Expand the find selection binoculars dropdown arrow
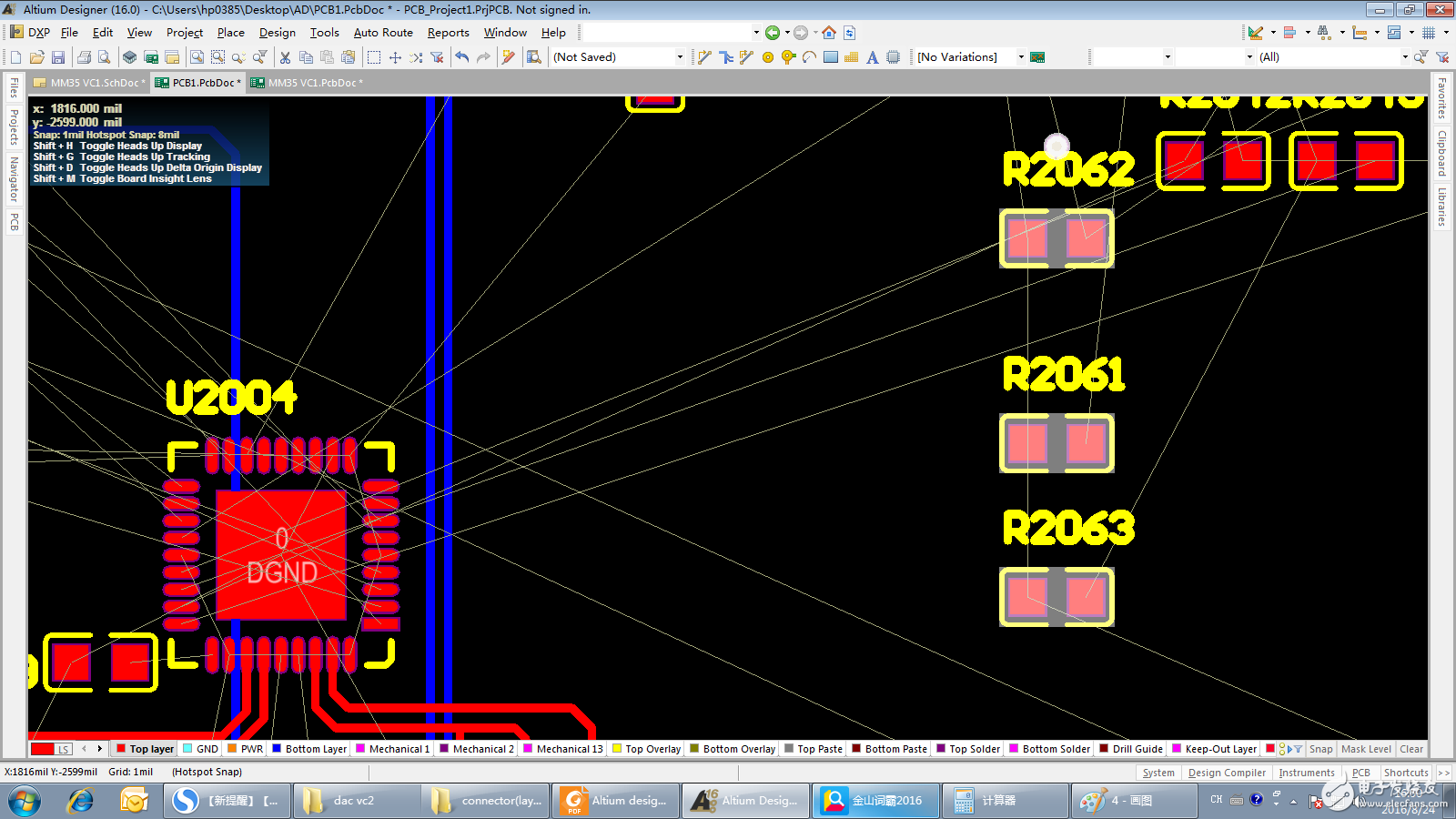 (1342, 33)
